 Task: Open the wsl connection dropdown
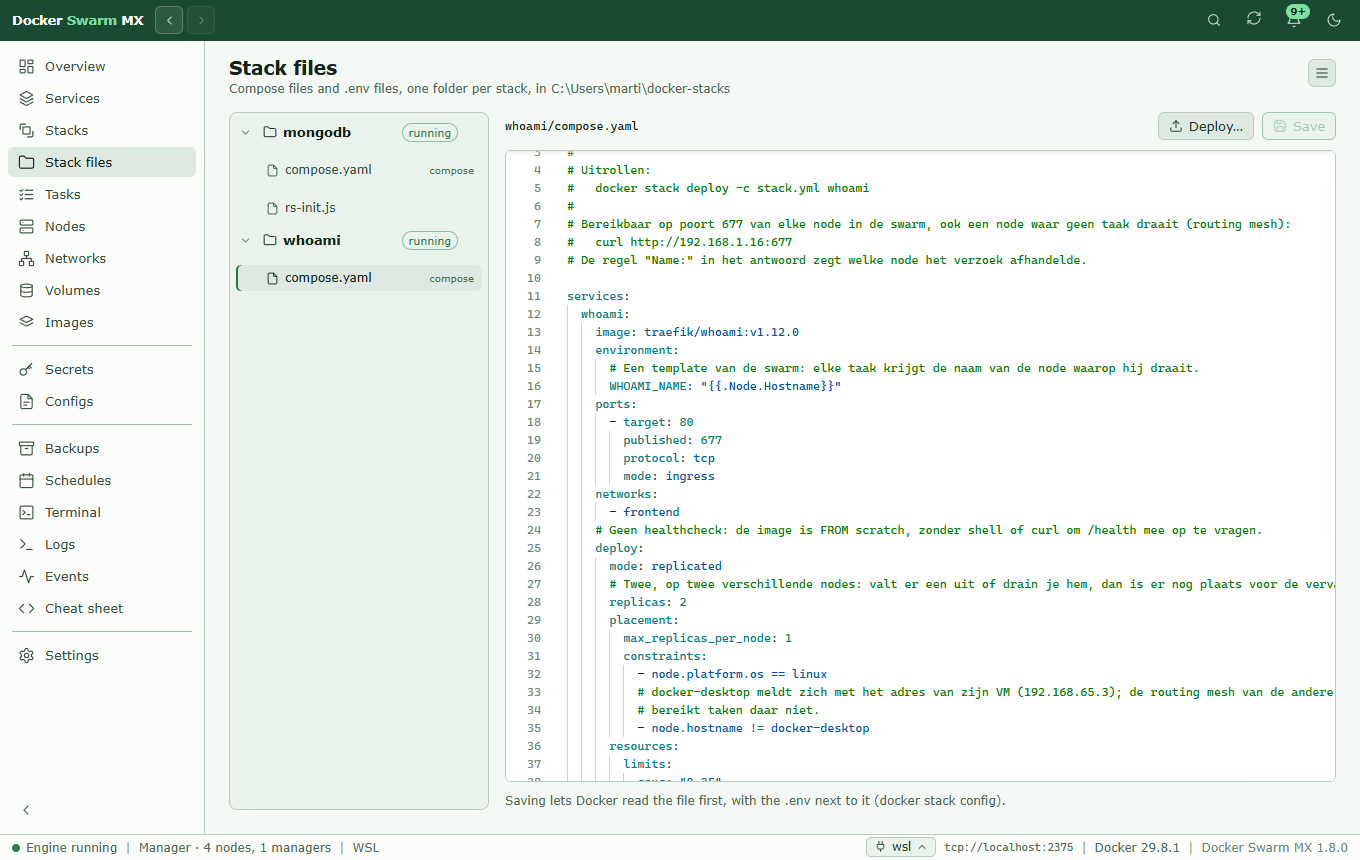(x=901, y=847)
